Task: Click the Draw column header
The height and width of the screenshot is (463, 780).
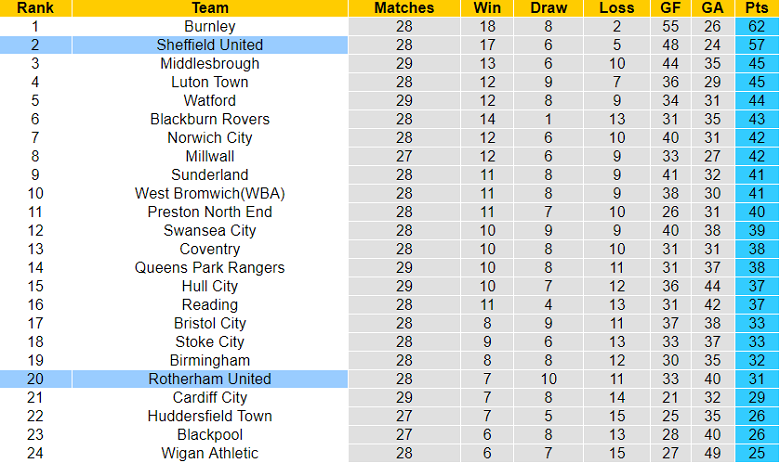Action: 548,8
